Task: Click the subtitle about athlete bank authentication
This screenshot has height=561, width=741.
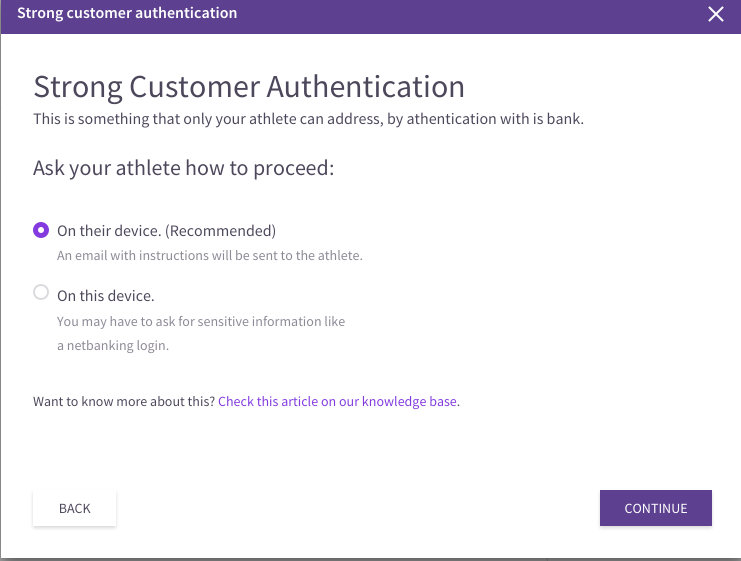Action: 309,119
